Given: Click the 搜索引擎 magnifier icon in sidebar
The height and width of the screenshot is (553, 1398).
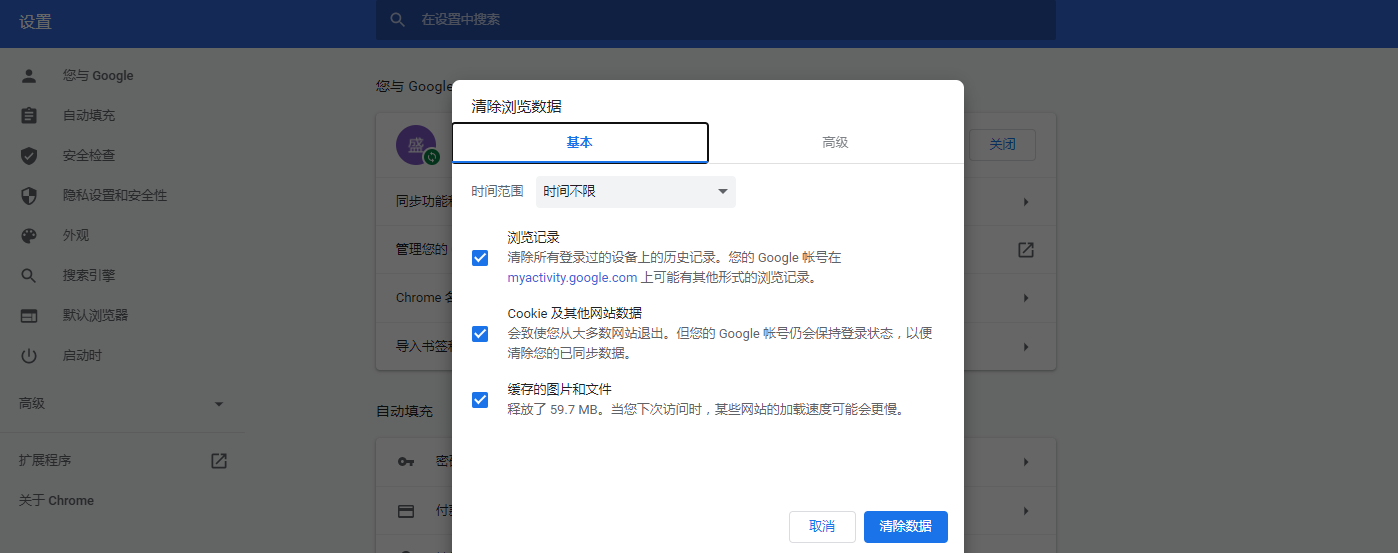Looking at the screenshot, I should click(29, 276).
